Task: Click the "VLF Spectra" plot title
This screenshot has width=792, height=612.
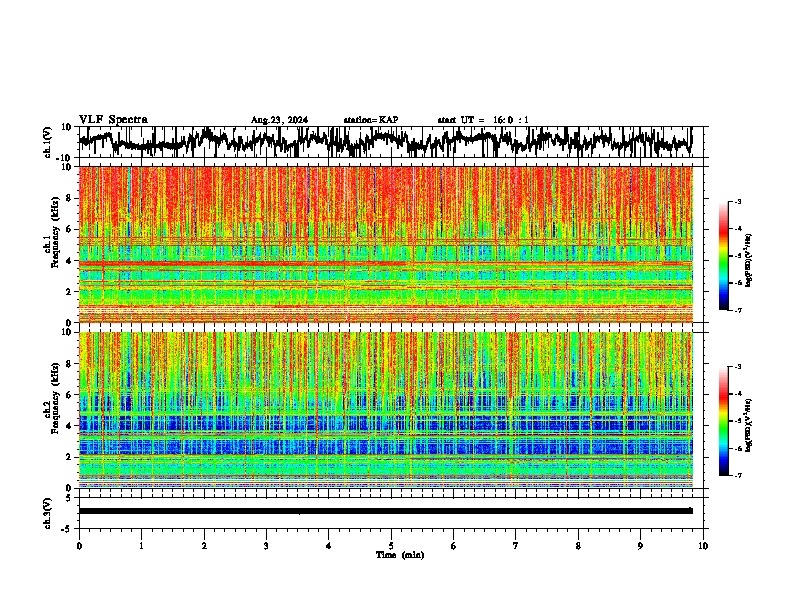Action: 113,120
